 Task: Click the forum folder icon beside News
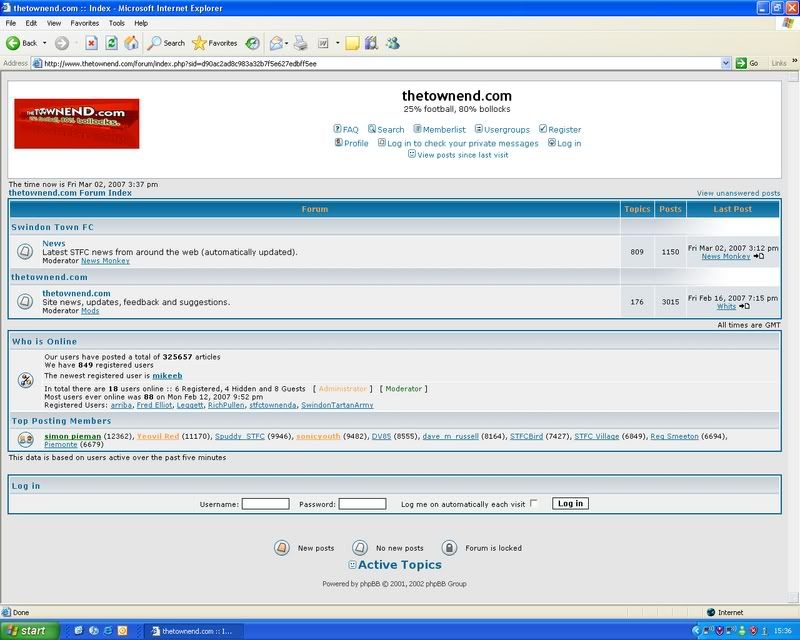(25, 252)
